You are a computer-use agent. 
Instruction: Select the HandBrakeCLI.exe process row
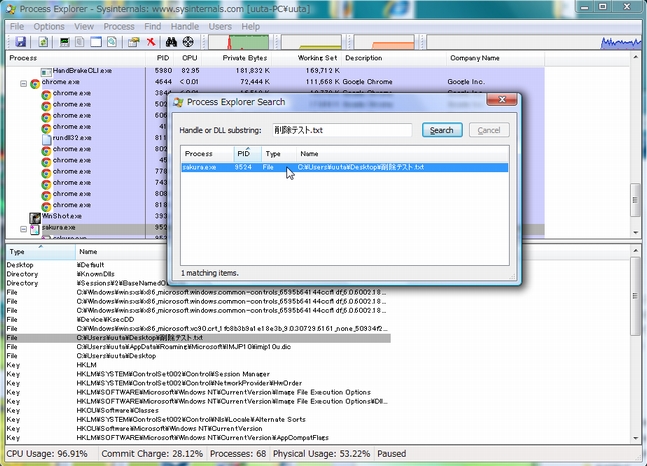click(275, 71)
